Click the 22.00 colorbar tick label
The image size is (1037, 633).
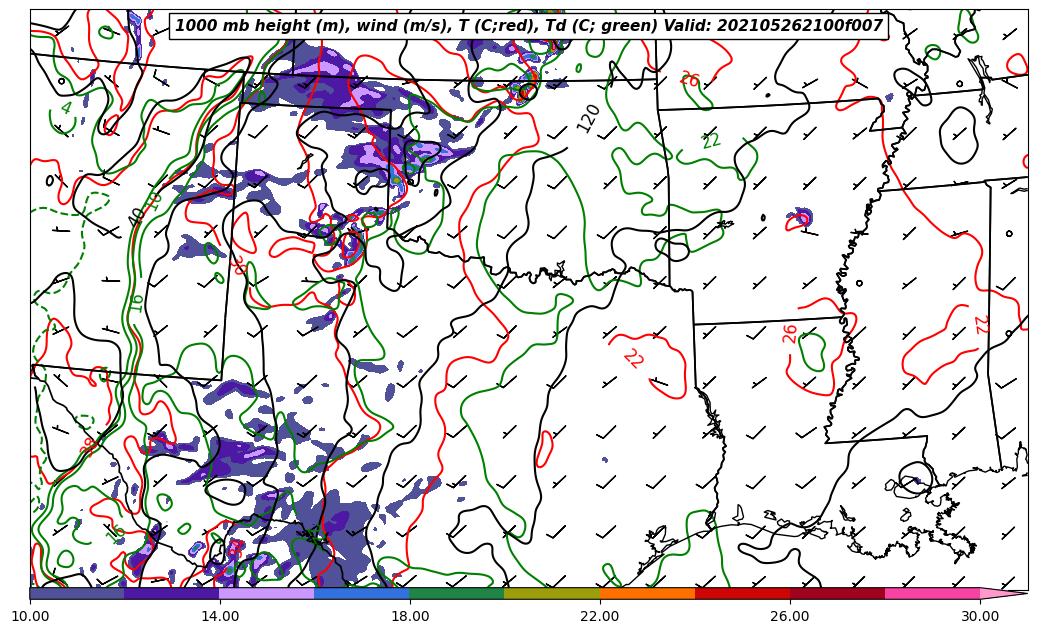[600, 616]
